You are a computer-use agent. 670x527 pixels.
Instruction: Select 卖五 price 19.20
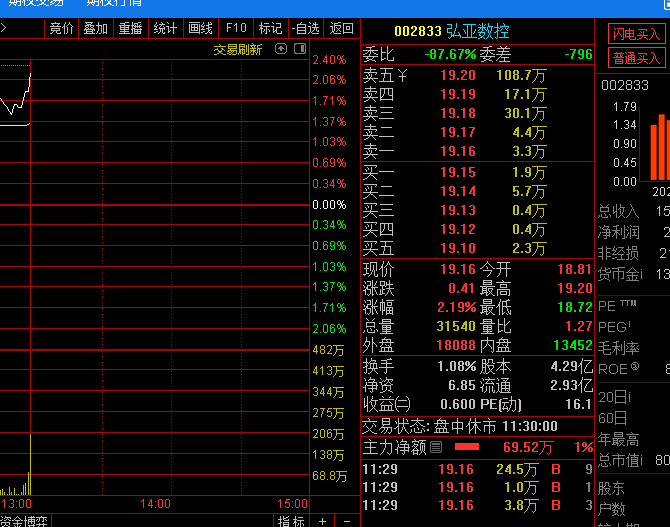(x=458, y=75)
